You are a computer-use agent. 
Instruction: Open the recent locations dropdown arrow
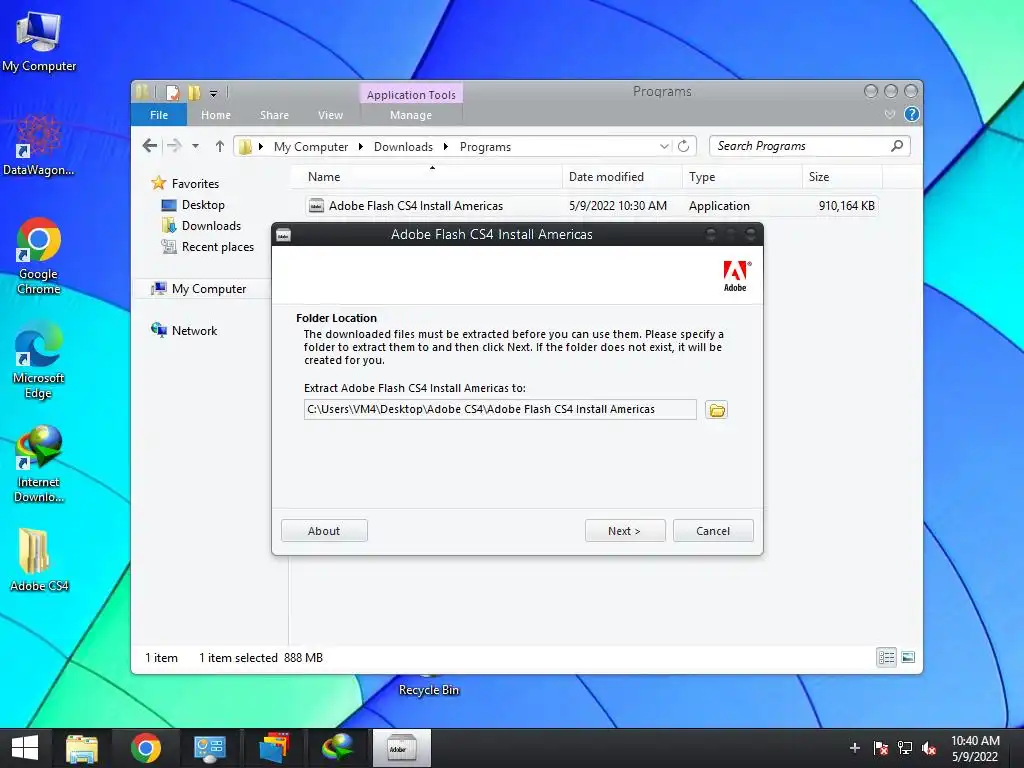coord(195,146)
